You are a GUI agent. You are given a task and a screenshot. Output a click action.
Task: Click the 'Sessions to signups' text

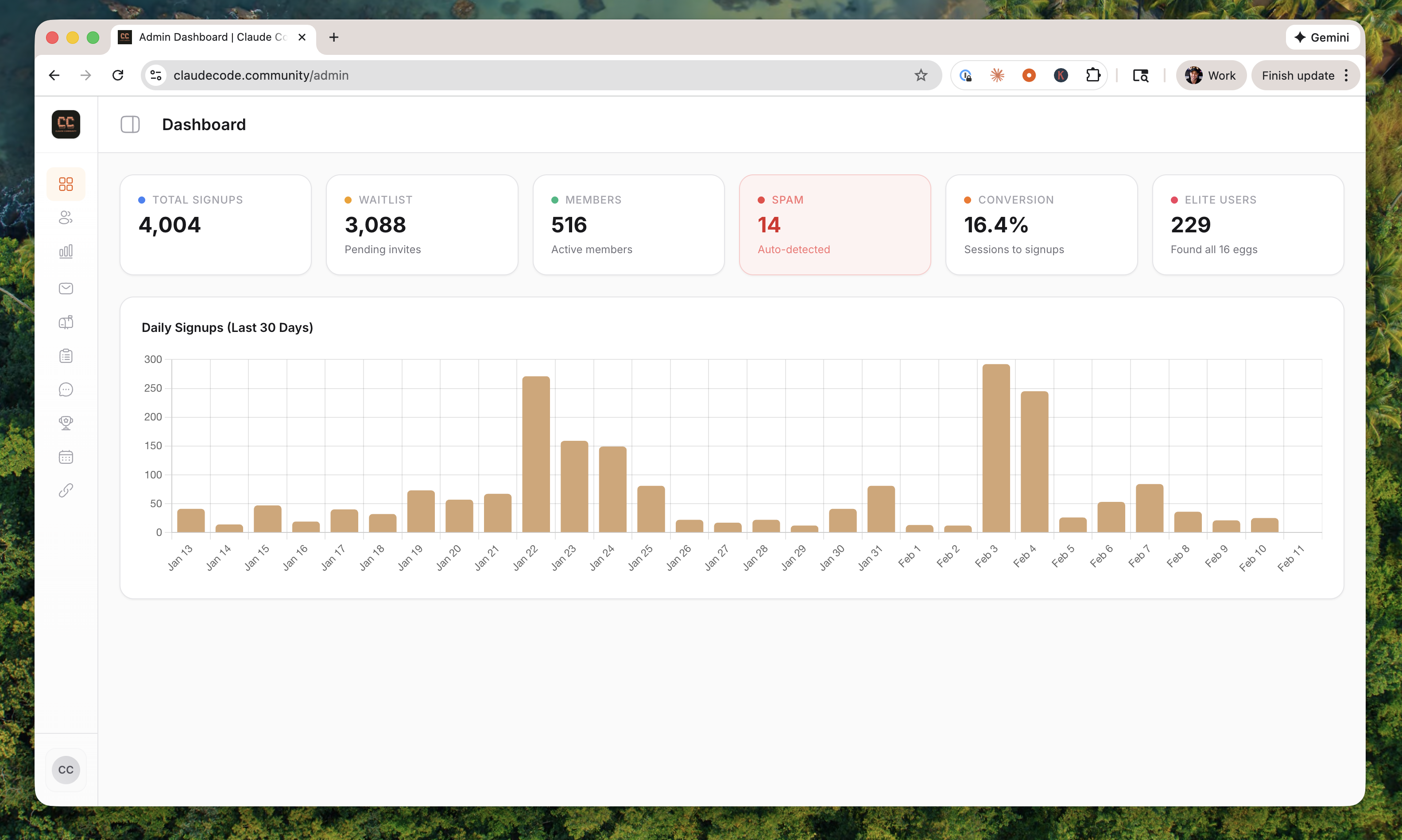1014,250
